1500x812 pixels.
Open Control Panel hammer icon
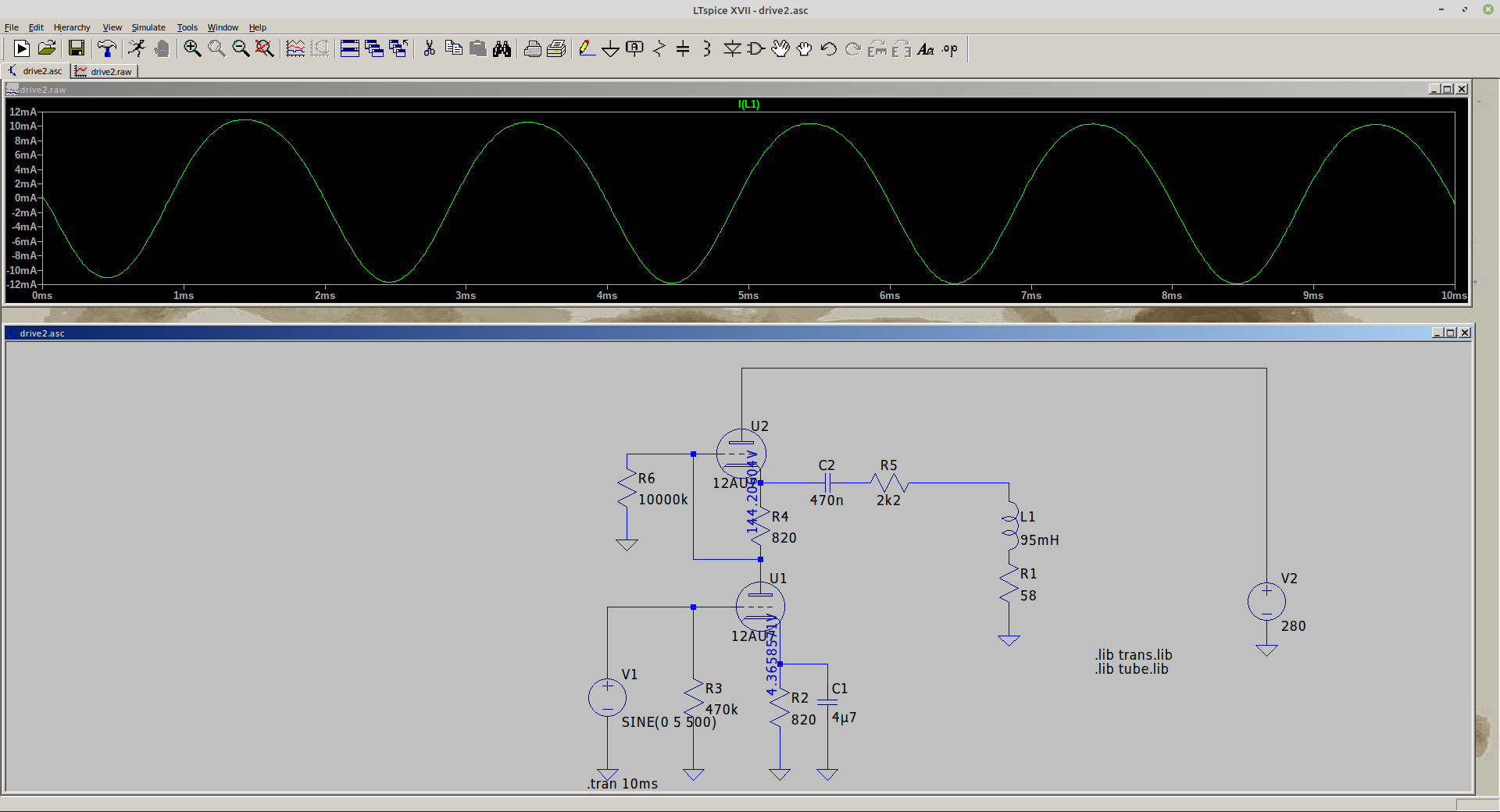107,48
